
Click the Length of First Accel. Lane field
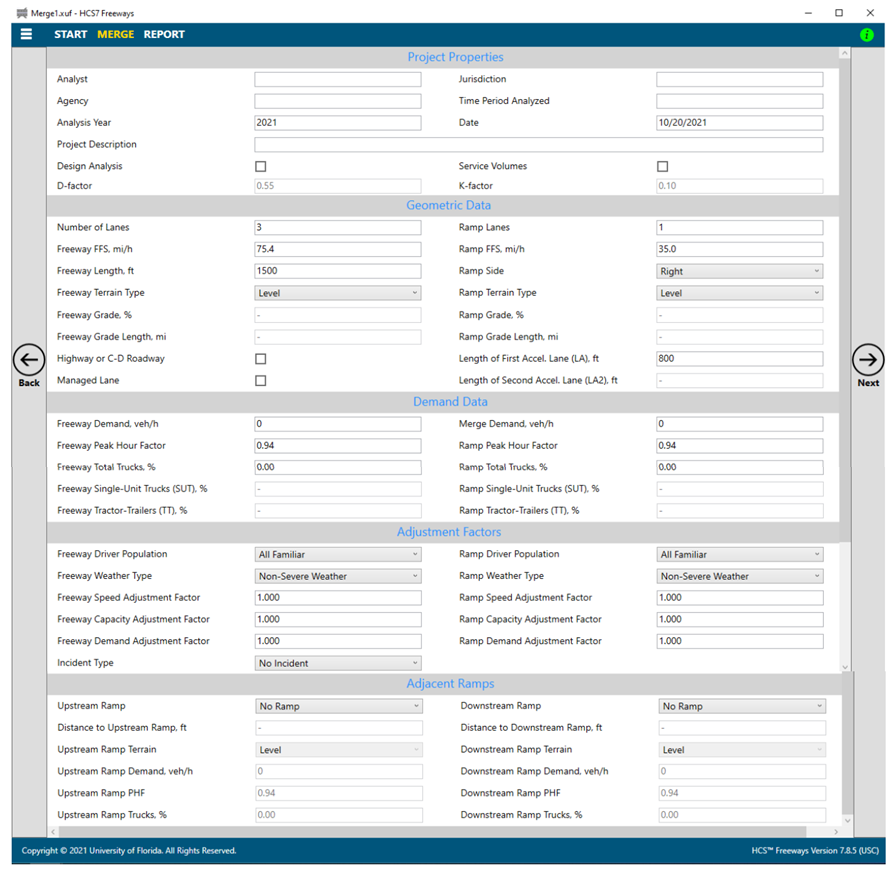pos(739,359)
